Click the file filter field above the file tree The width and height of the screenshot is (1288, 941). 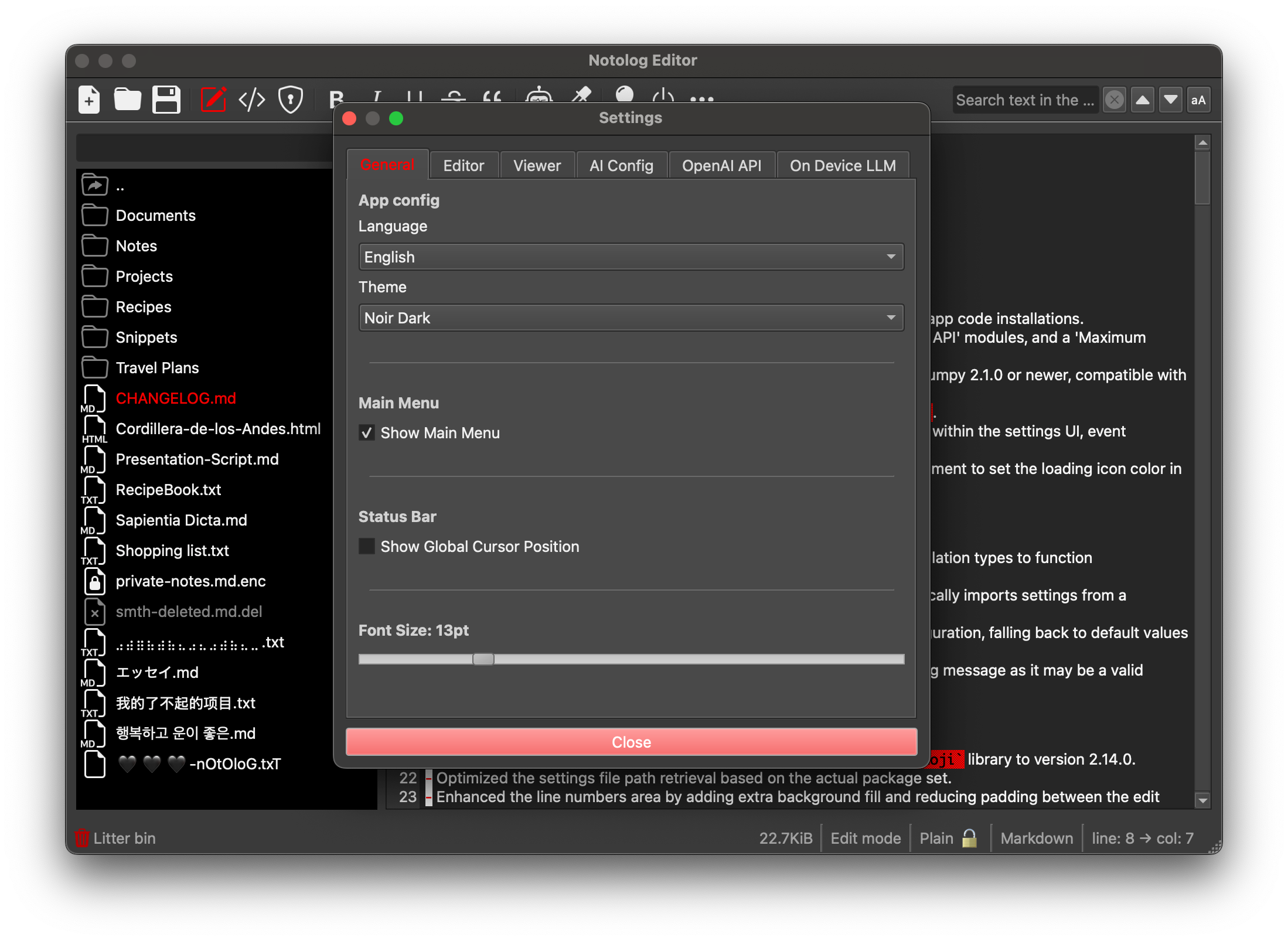tap(204, 147)
